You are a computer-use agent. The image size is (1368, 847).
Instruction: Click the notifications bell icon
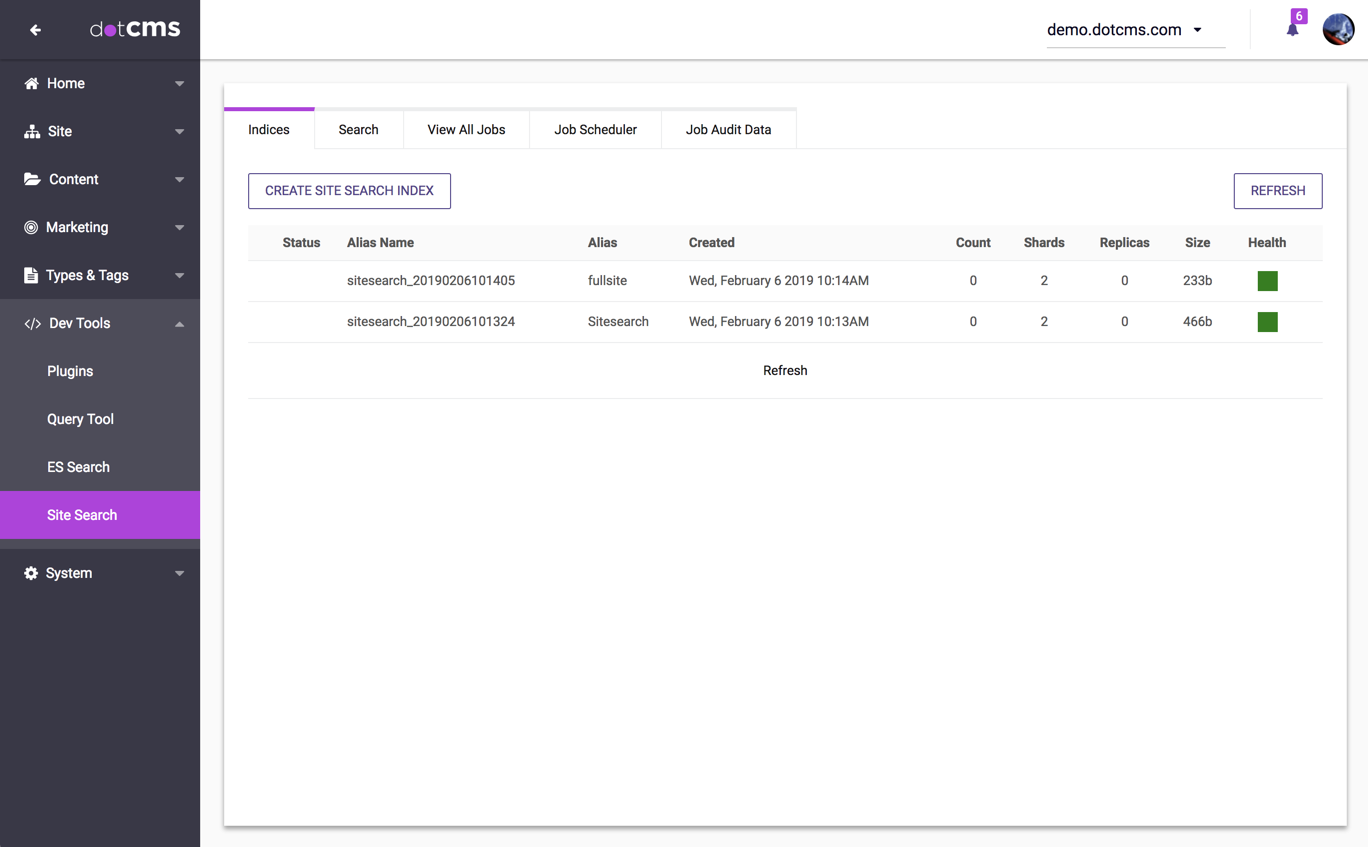click(1293, 28)
